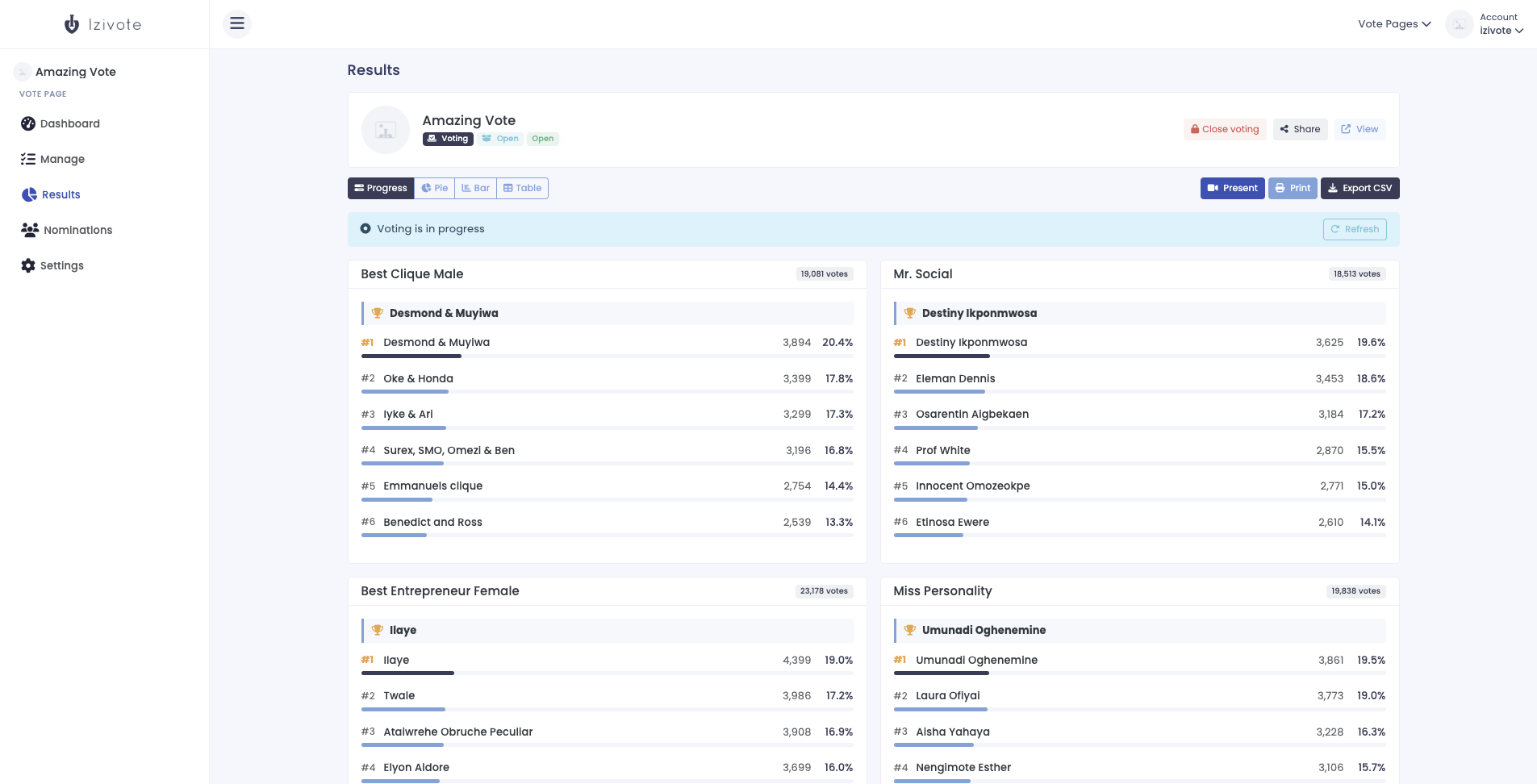
Task: Click the trophy icon beside Desmond & Muyiwa
Action: 377,313
